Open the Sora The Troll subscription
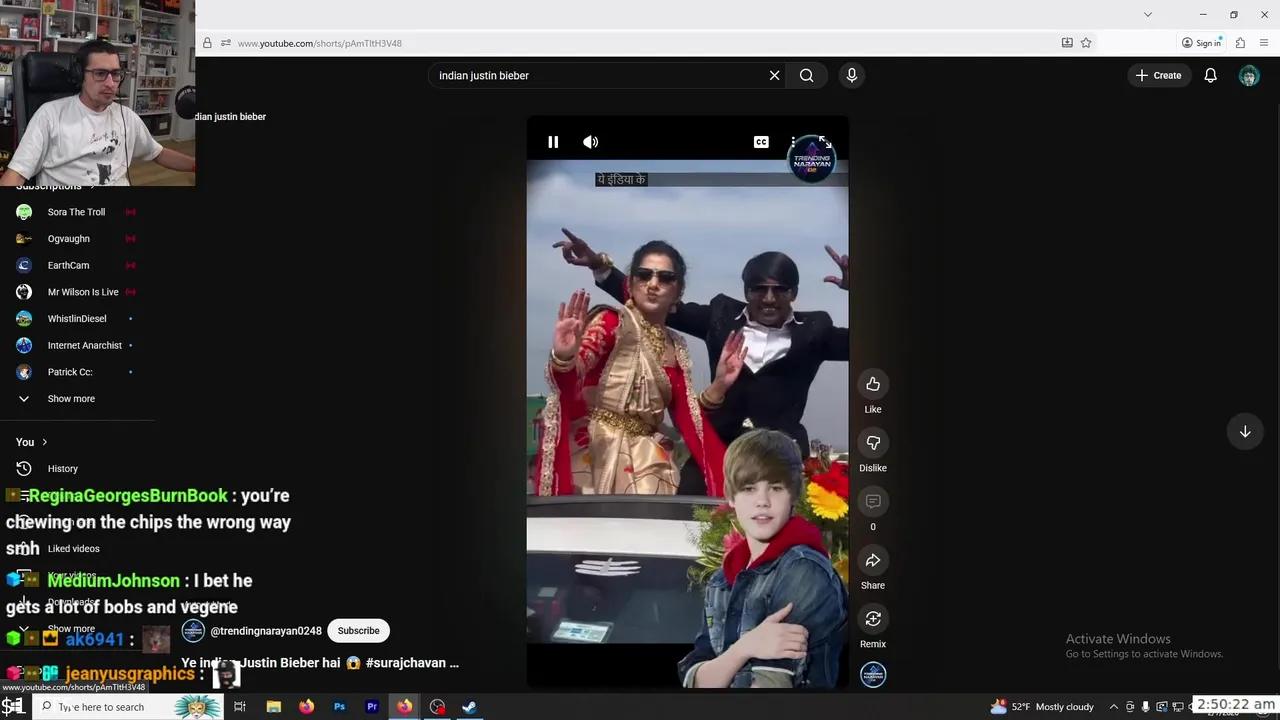The height and width of the screenshot is (720, 1280). click(x=77, y=212)
